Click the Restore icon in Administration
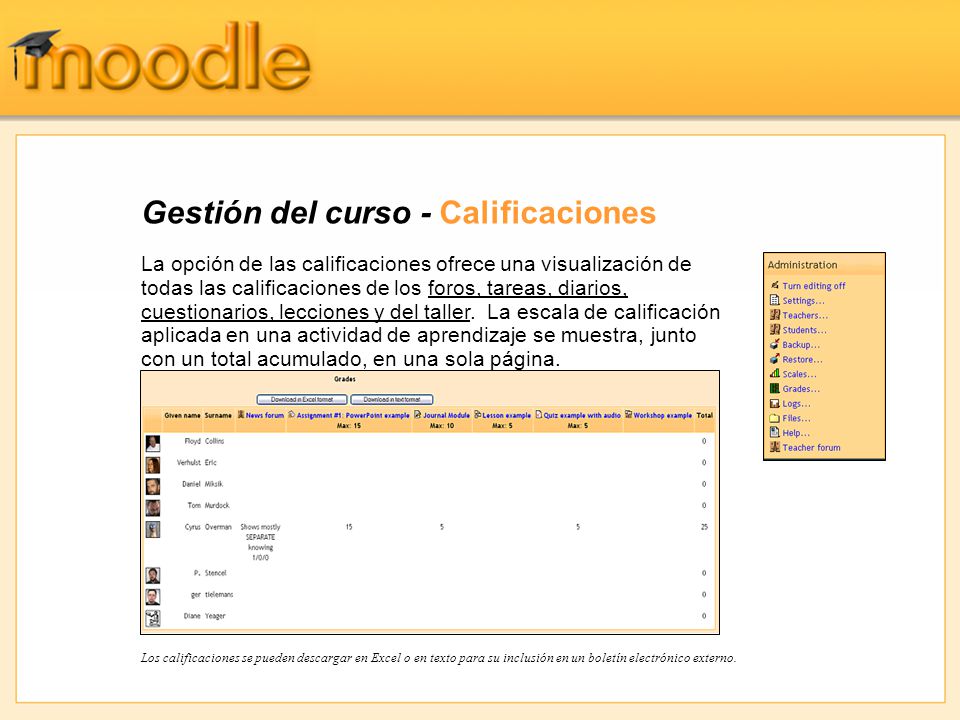 coord(774,359)
